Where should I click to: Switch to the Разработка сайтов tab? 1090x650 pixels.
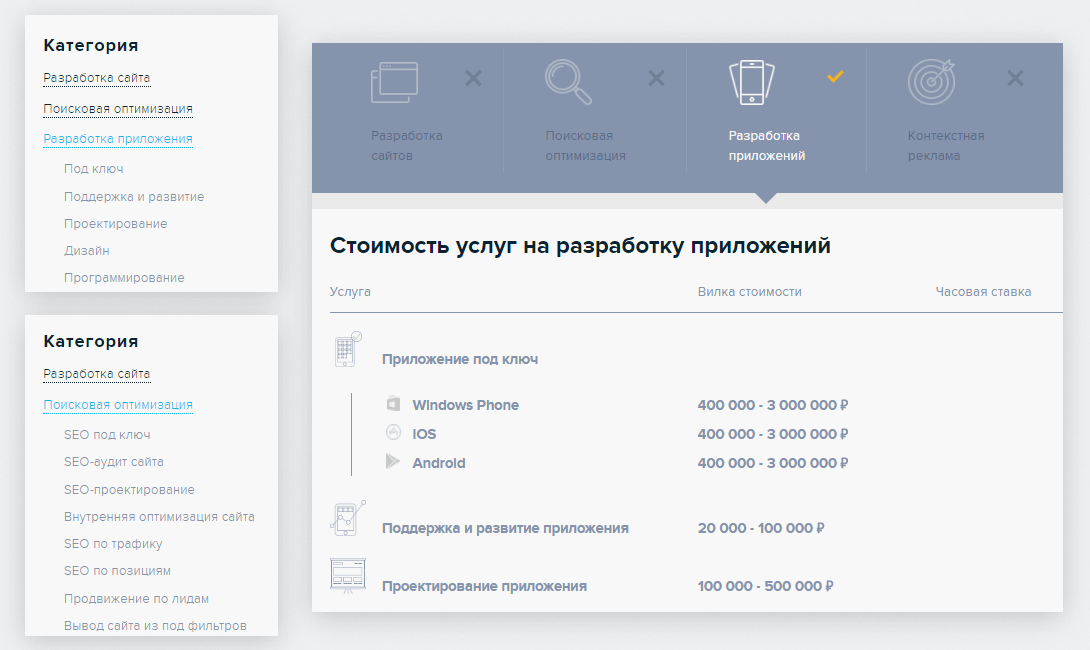pyautogui.click(x=407, y=145)
